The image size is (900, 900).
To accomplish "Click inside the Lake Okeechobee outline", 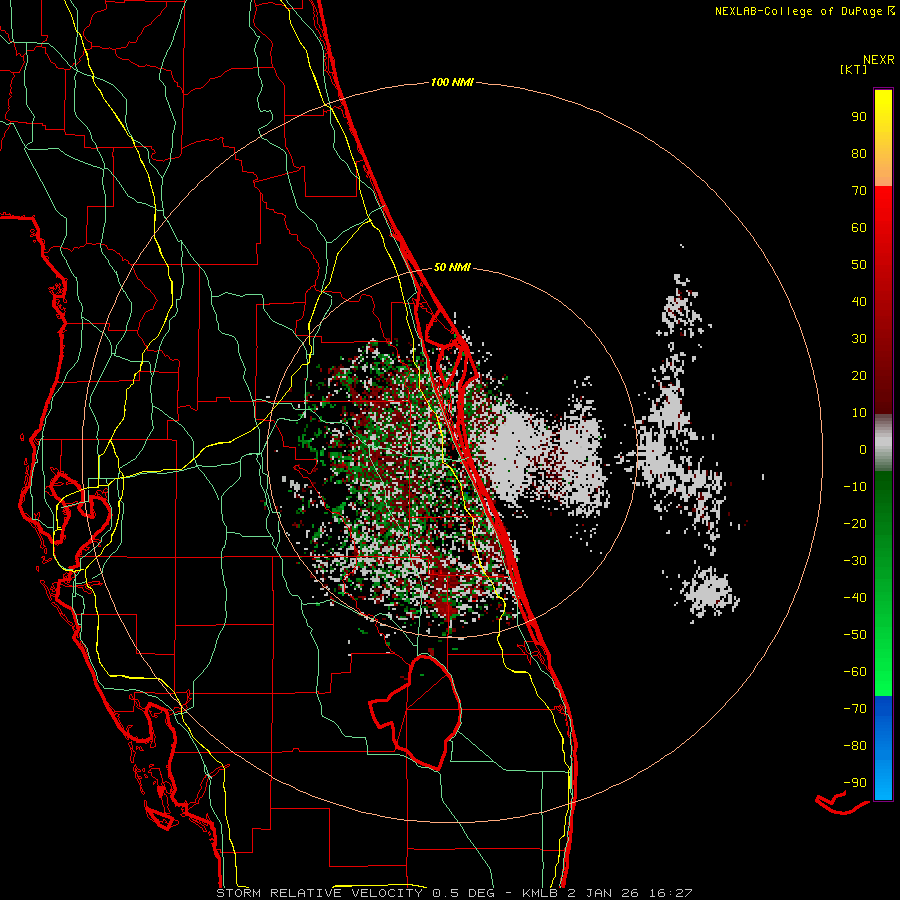I will [428, 712].
